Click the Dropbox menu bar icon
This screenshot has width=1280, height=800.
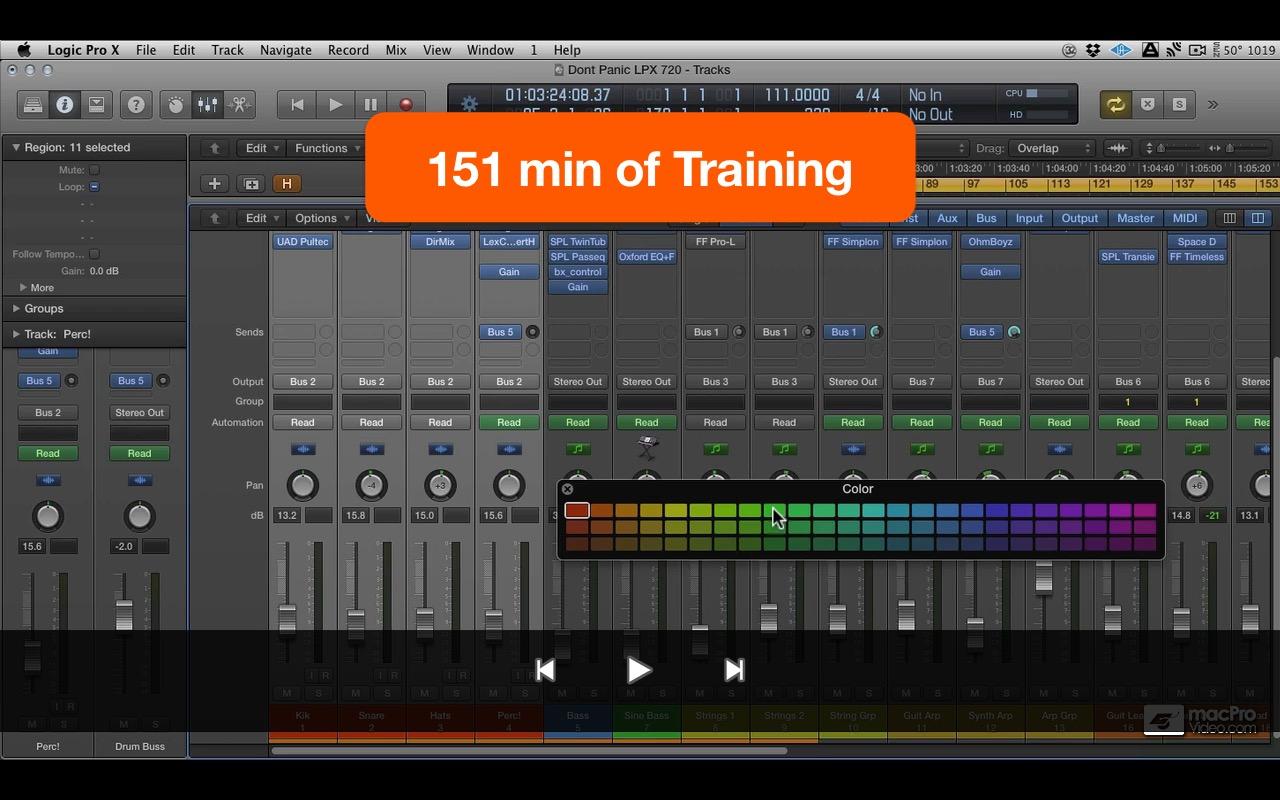pyautogui.click(x=1094, y=50)
